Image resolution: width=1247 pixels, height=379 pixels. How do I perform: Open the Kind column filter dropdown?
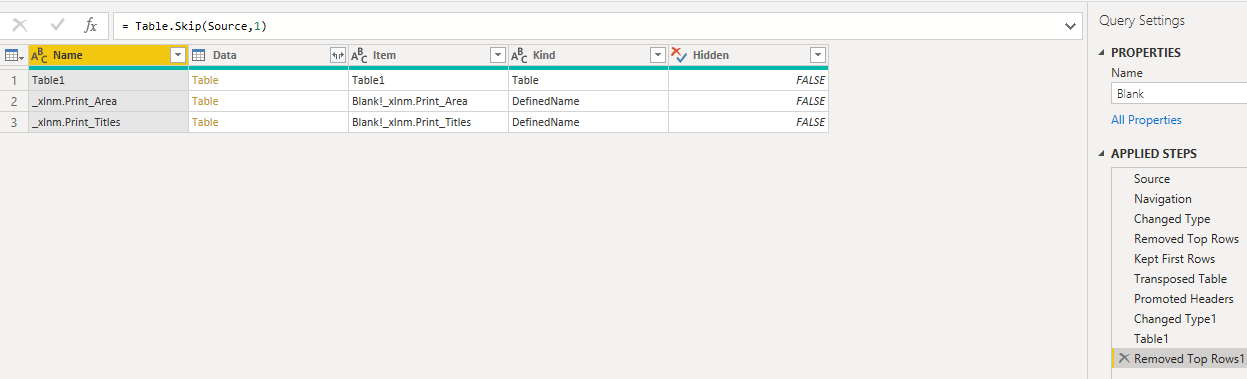[x=657, y=56]
